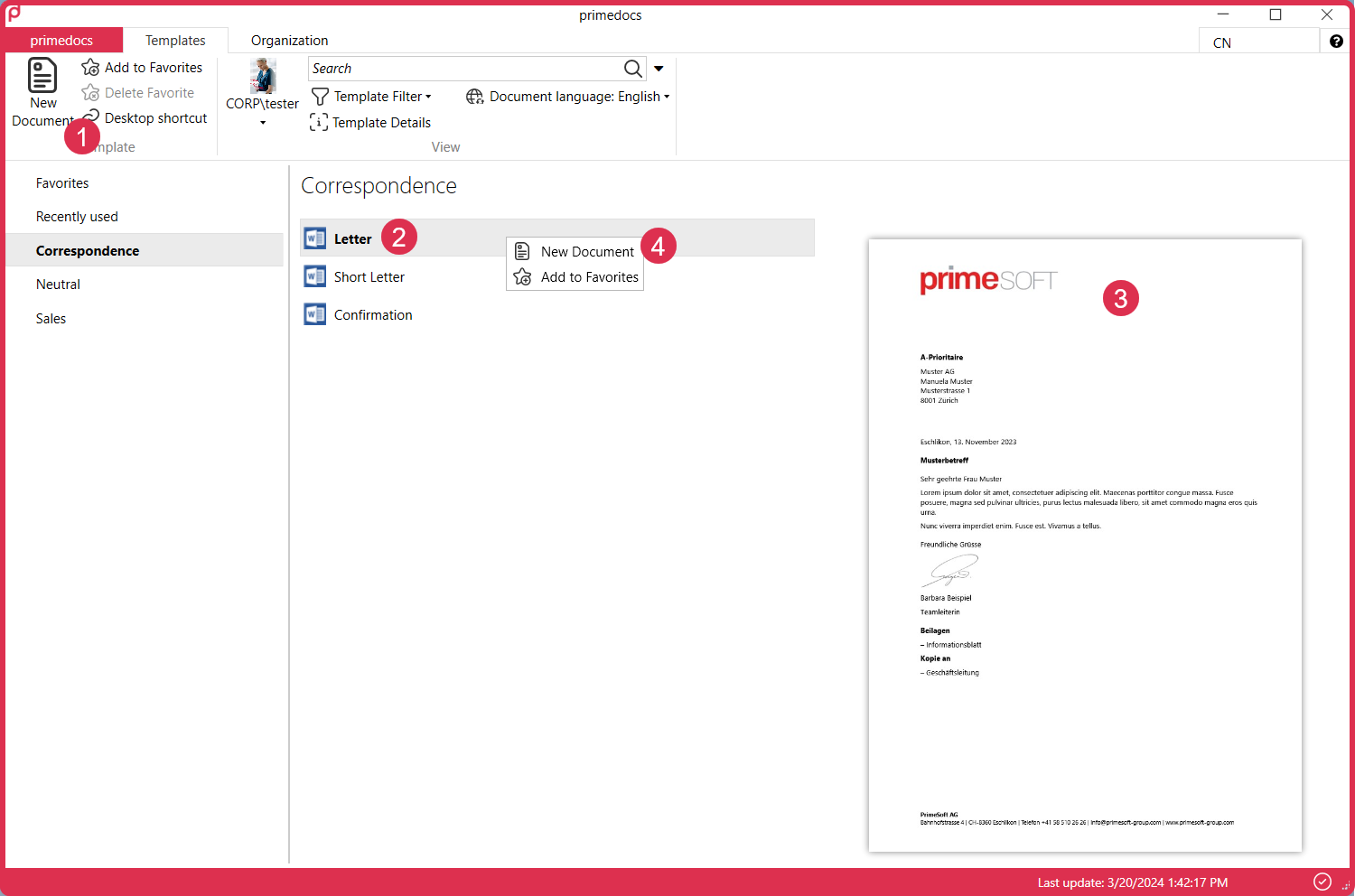Screen dimensions: 1355x896
Task: Choose Add to Favorites from the context menu
Action: click(x=575, y=277)
